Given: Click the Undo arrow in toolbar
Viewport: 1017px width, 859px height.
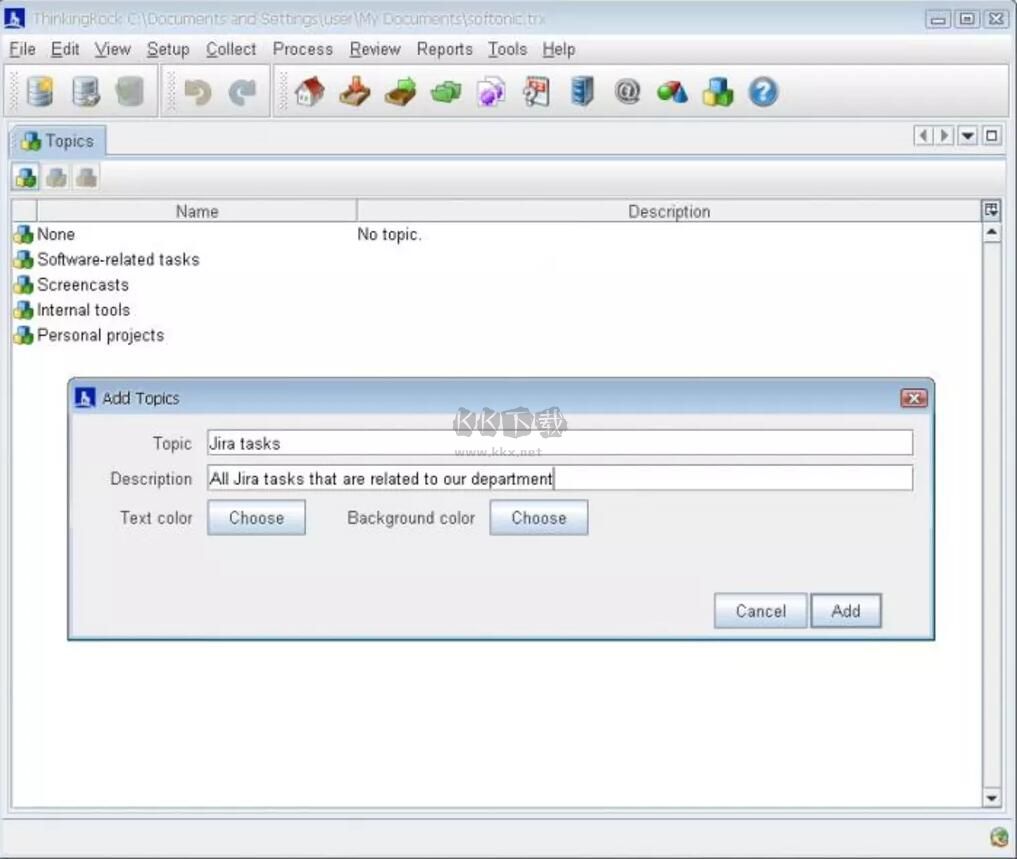Looking at the screenshot, I should pos(198,93).
